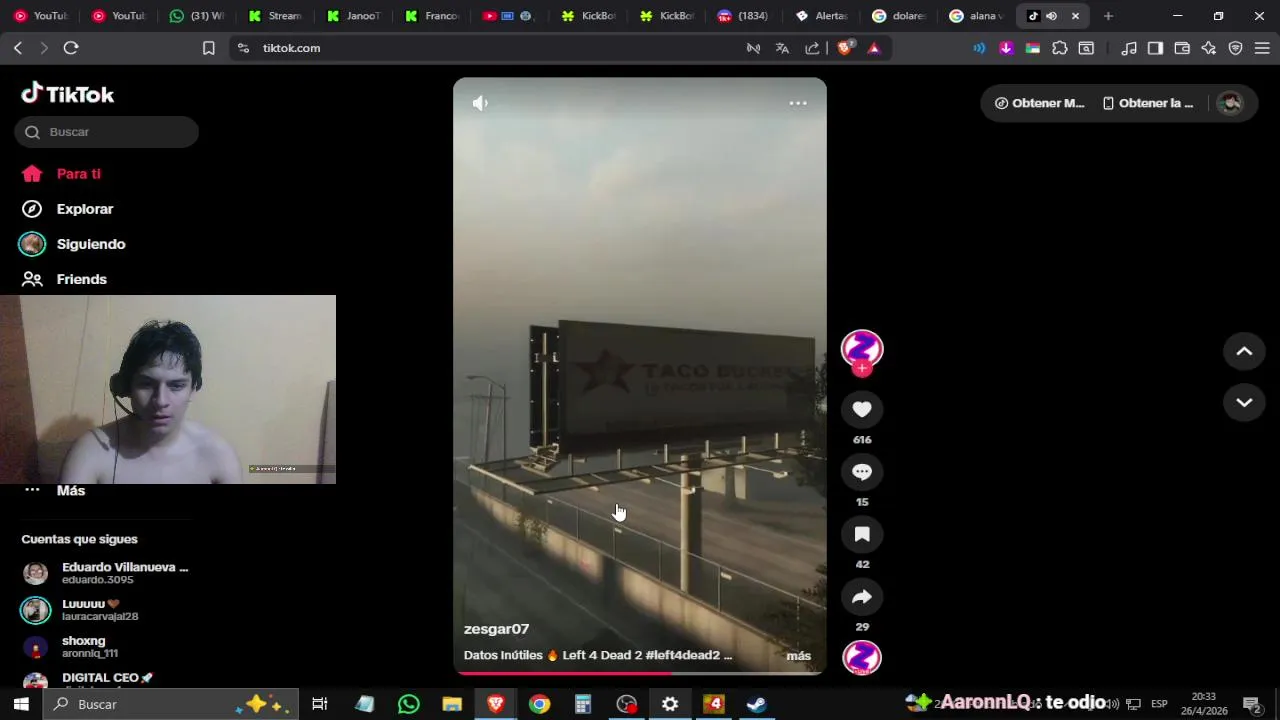Image resolution: width=1280 pixels, height=720 pixels.
Task: Click the tiktok.com address bar
Action: pyautogui.click(x=490, y=48)
